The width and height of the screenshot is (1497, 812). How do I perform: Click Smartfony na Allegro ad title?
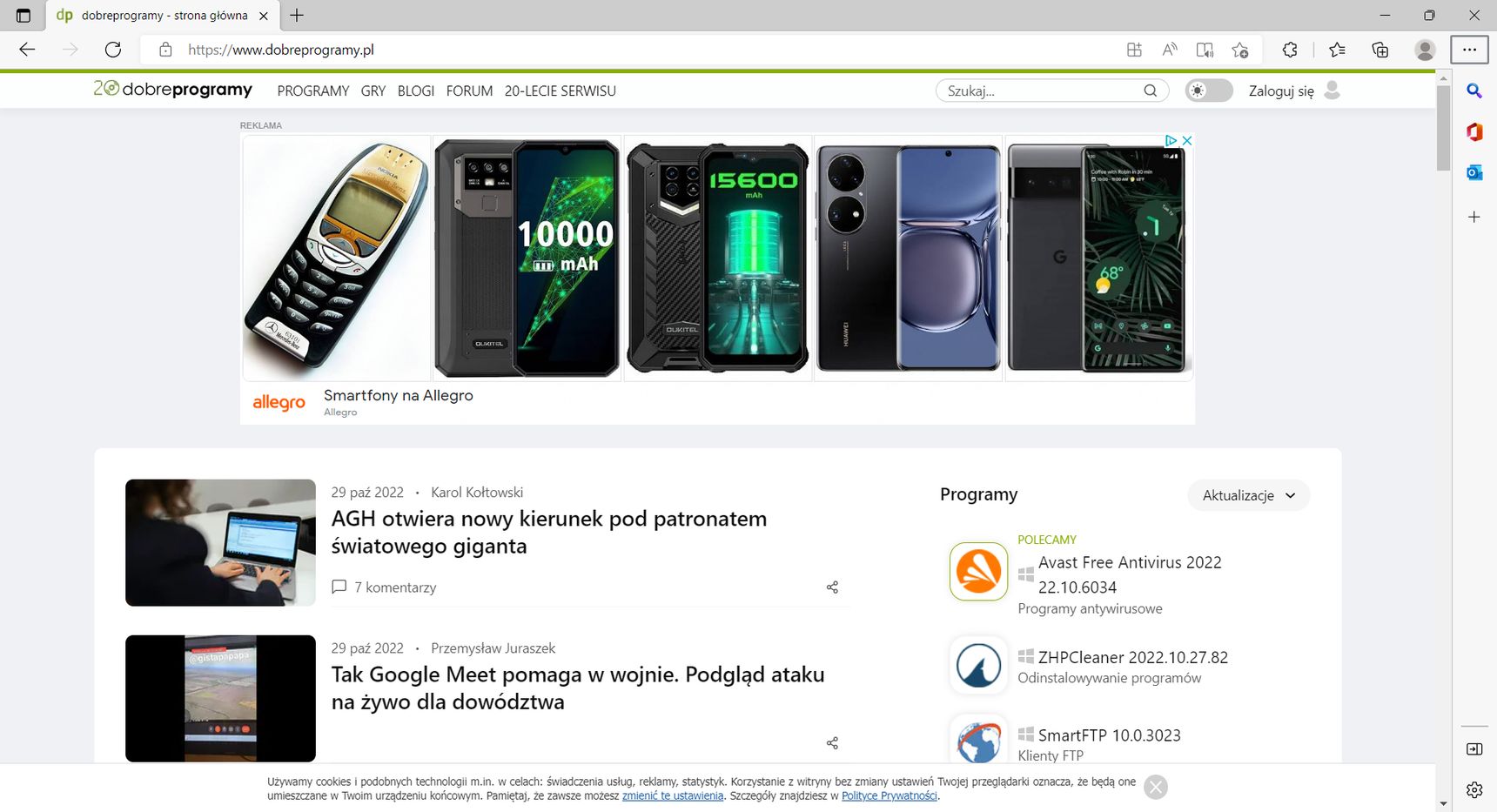(x=399, y=395)
